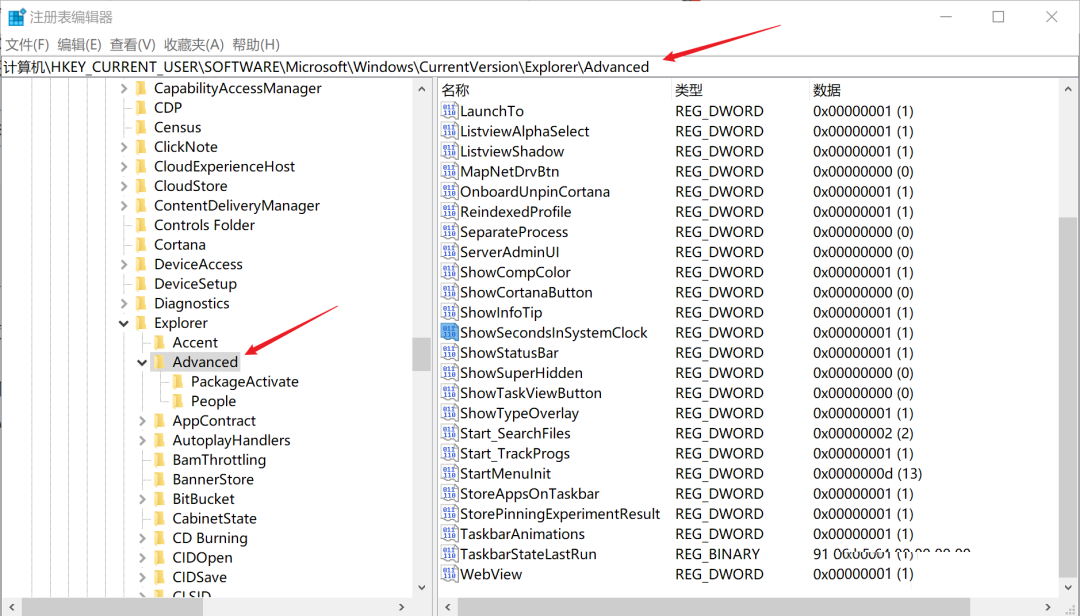Click the tree pane scroll-down arrow
Image resolution: width=1080 pixels, height=616 pixels.
coord(422,588)
